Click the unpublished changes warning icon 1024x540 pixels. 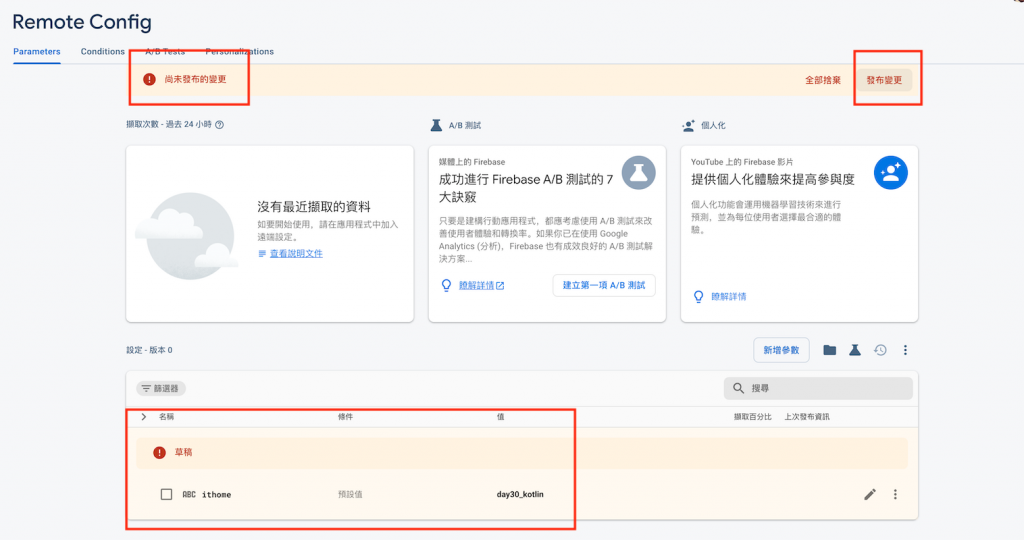pos(150,79)
